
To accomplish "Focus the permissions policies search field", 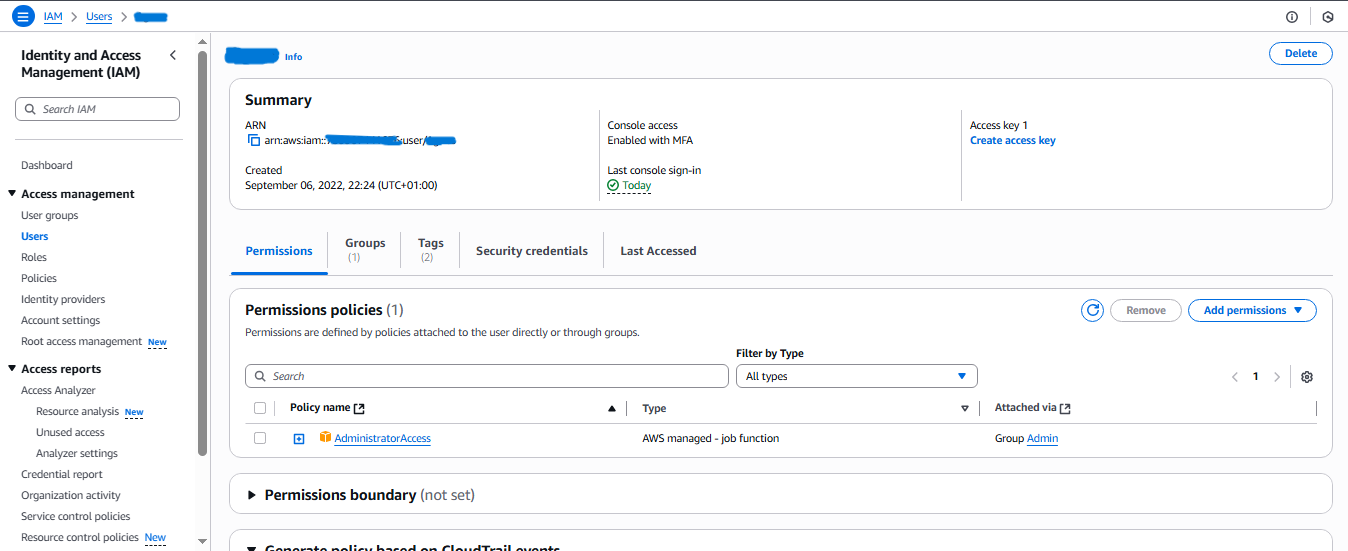I will [x=487, y=376].
